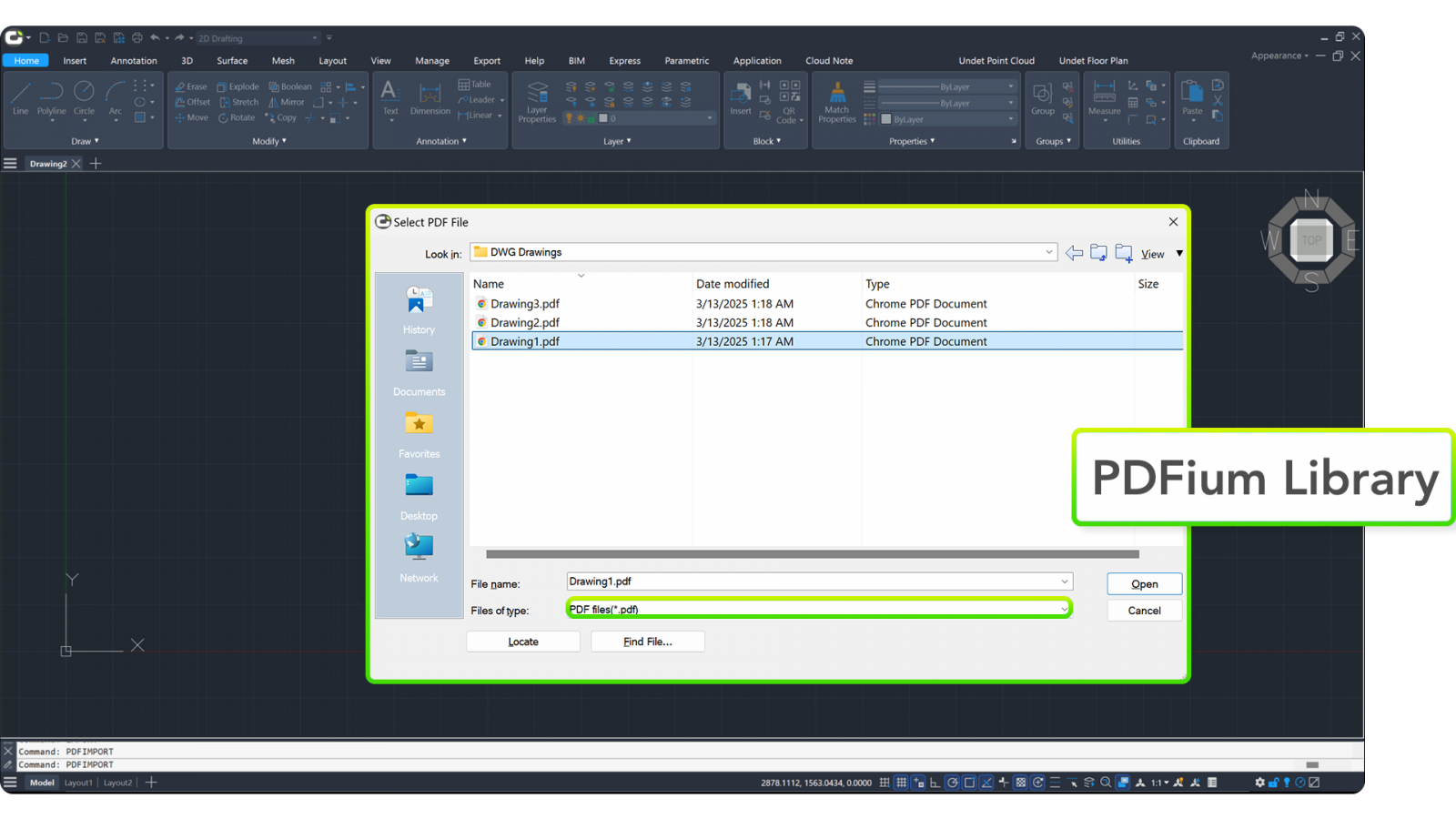Open the History shortcut in dialog sidebar

point(419,311)
